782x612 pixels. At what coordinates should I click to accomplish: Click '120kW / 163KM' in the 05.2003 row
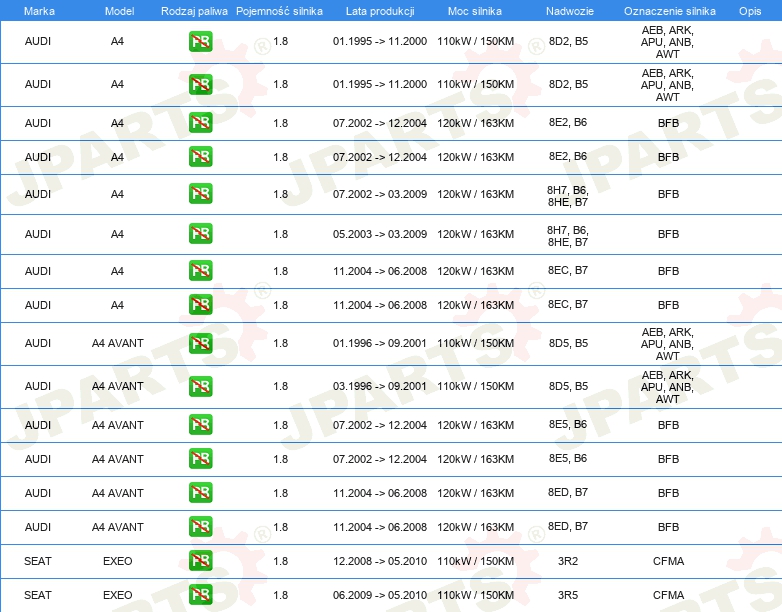tap(476, 234)
